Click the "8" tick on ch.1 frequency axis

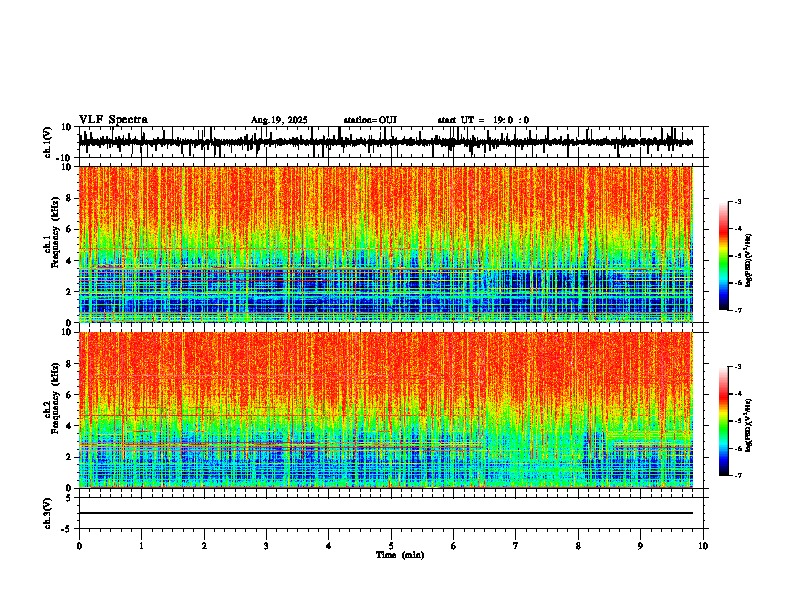click(x=70, y=198)
